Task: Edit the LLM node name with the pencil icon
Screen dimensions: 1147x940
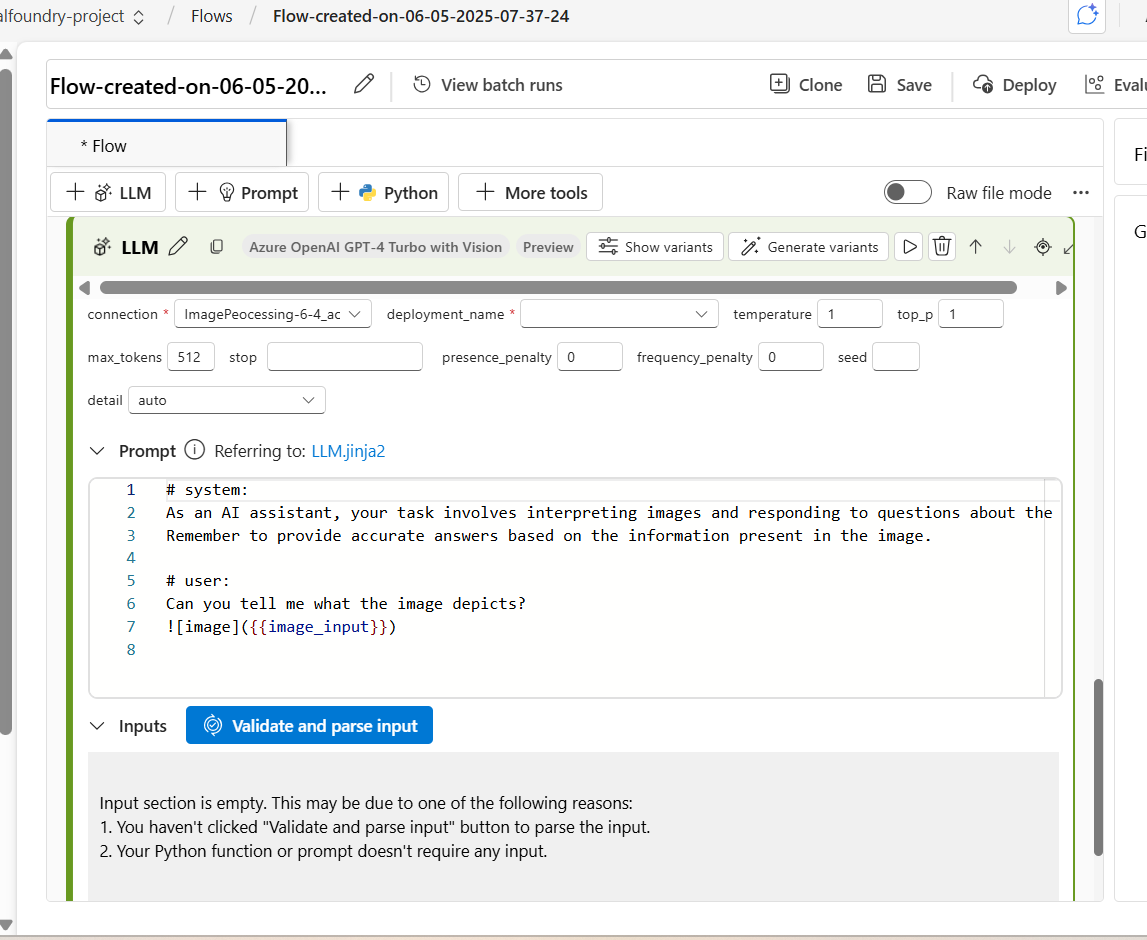Action: [x=178, y=247]
